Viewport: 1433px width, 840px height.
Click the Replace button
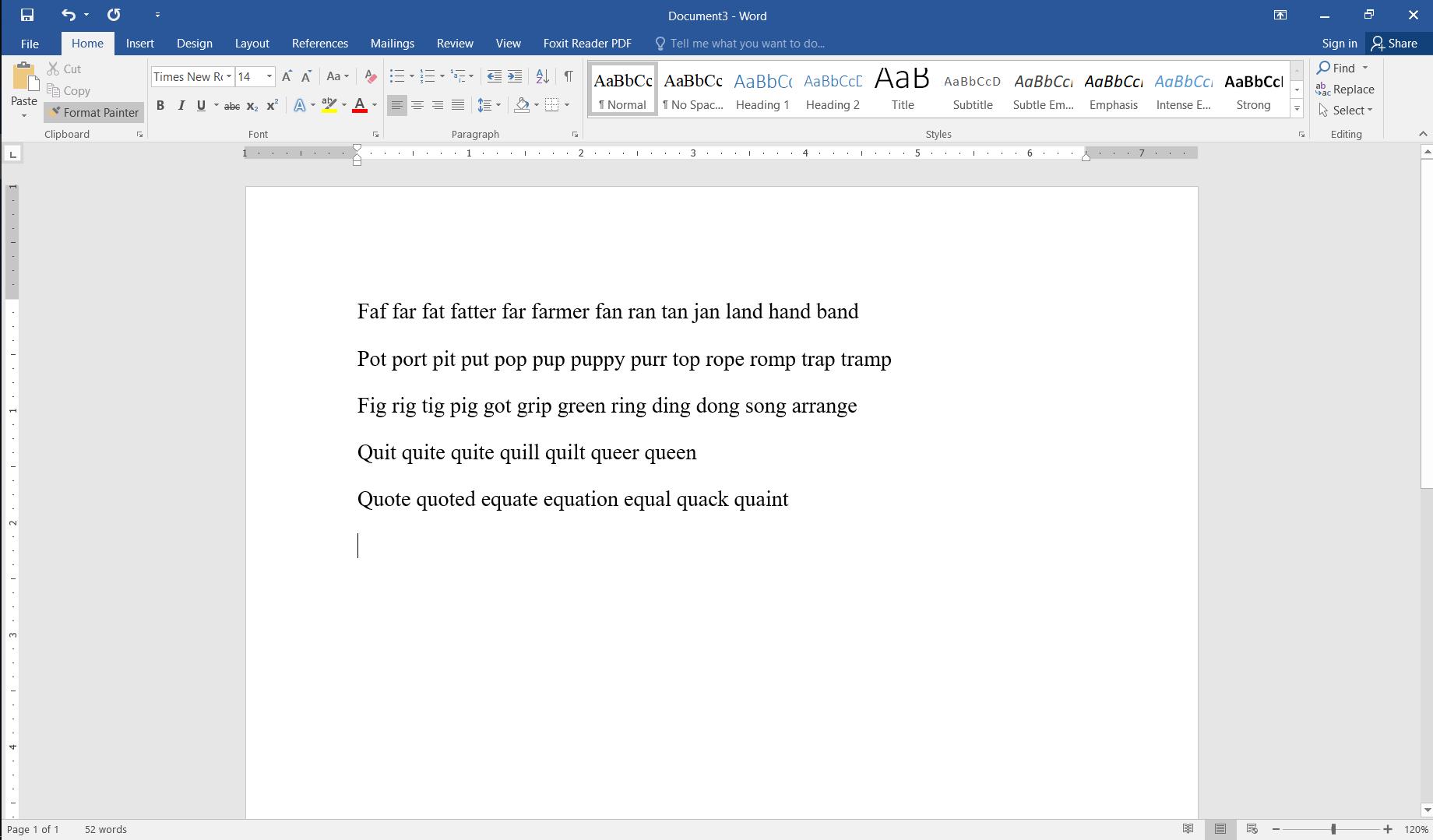[x=1345, y=90]
